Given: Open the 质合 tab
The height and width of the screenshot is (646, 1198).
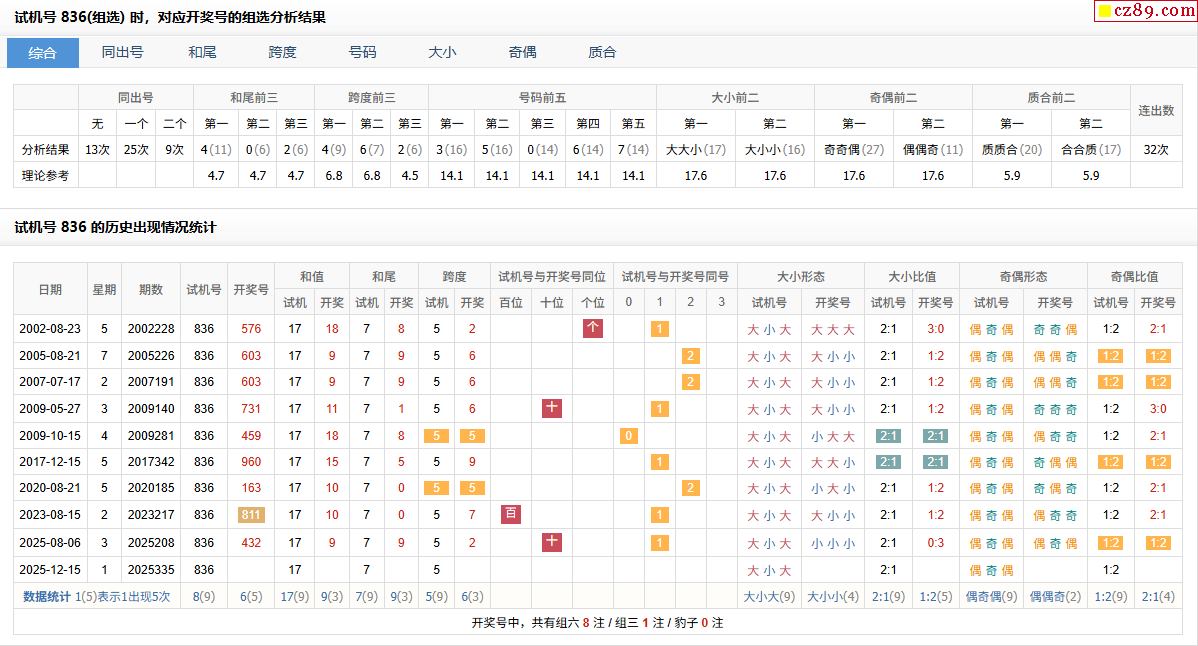Looking at the screenshot, I should tap(602, 53).
